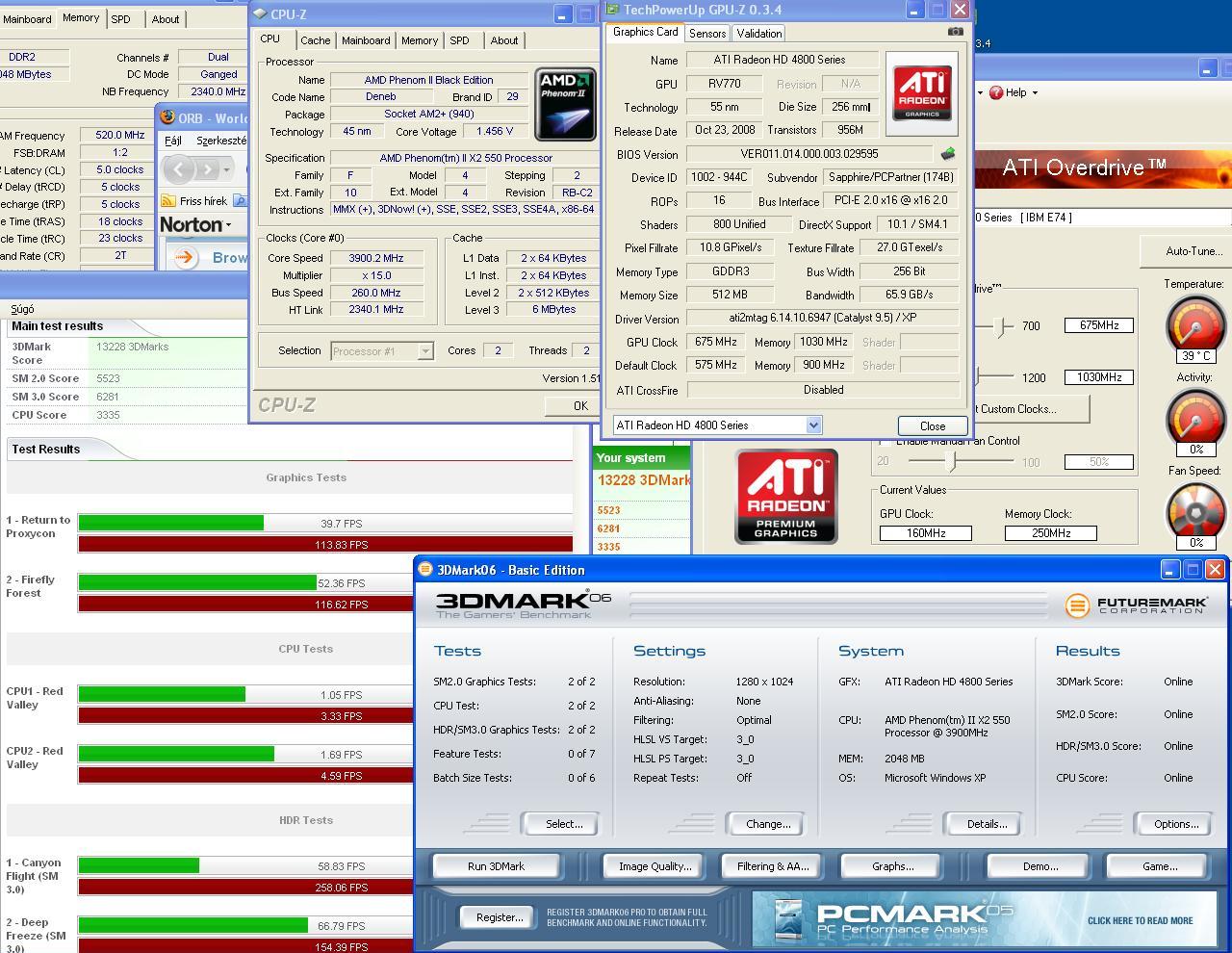Click the '13228 3DMarks' score text
Image resolution: width=1232 pixels, height=953 pixels.
point(133,347)
